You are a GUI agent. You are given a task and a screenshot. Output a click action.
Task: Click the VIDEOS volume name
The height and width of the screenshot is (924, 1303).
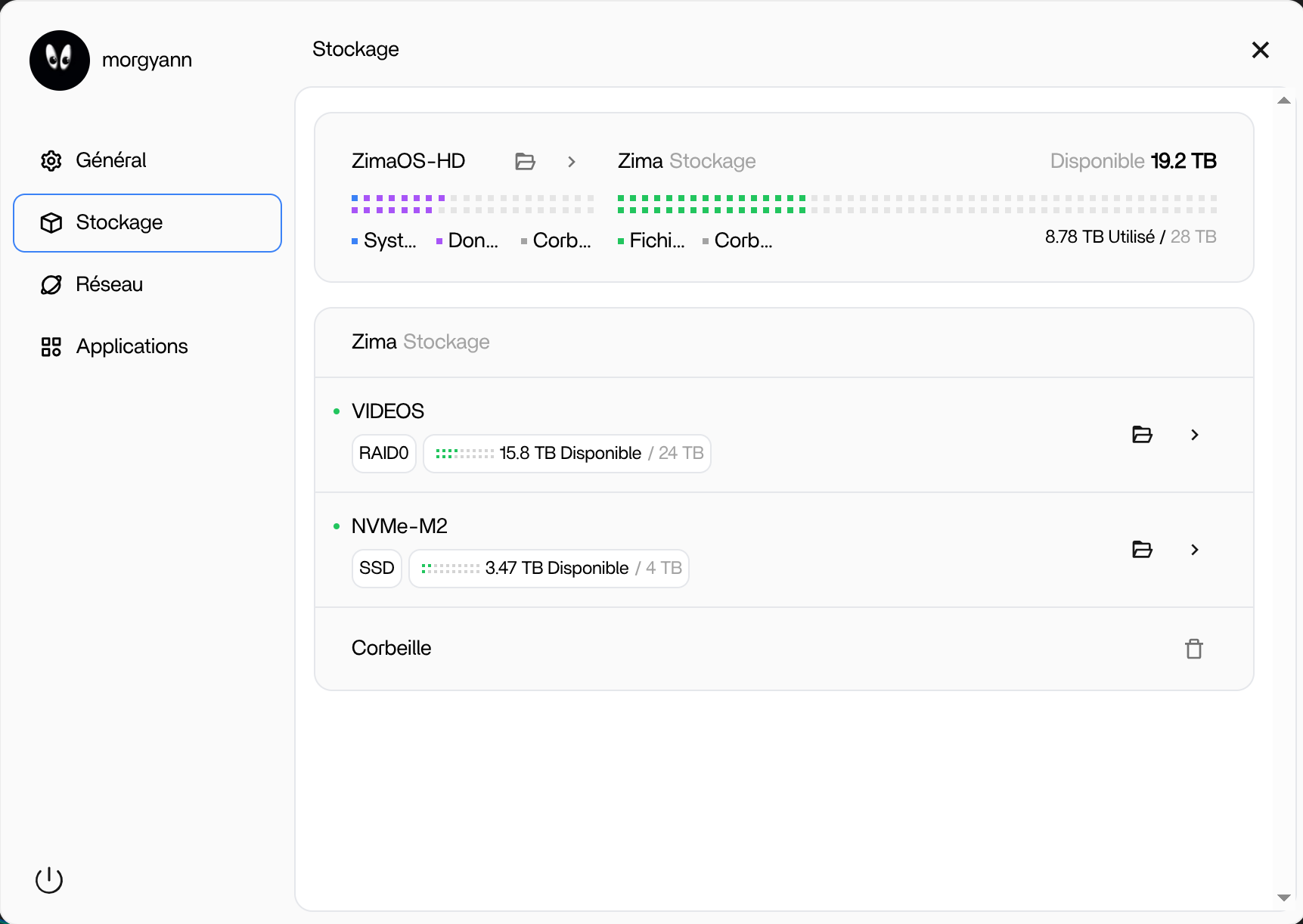click(387, 411)
